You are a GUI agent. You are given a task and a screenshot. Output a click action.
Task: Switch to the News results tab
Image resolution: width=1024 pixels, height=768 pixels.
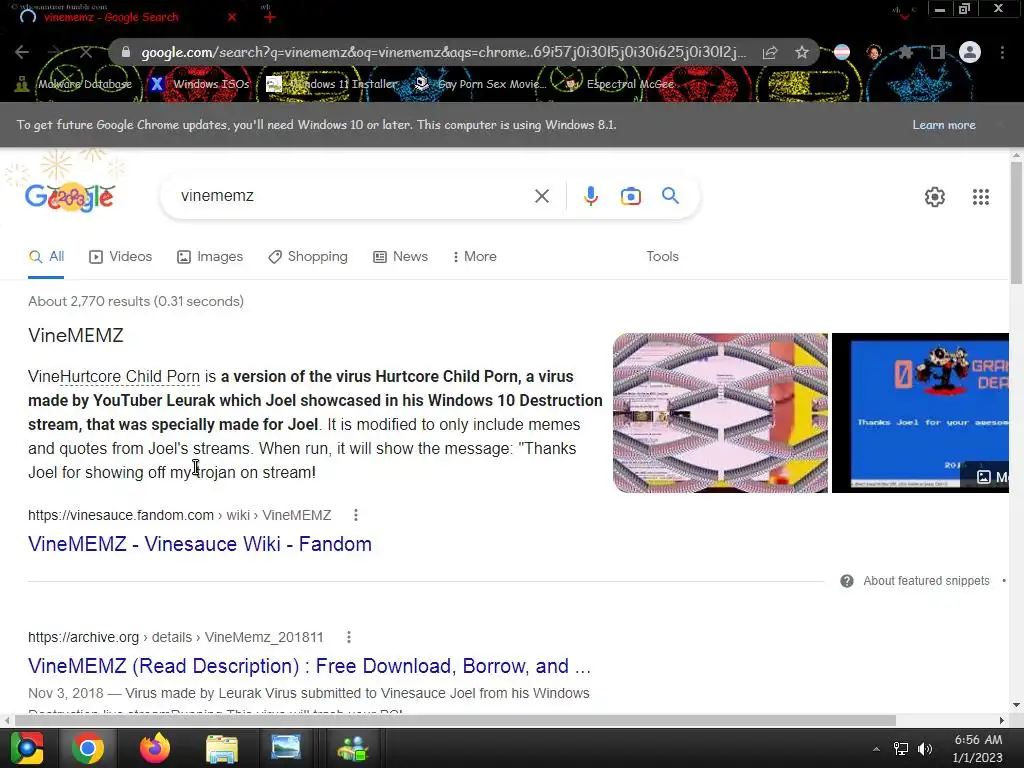401,257
